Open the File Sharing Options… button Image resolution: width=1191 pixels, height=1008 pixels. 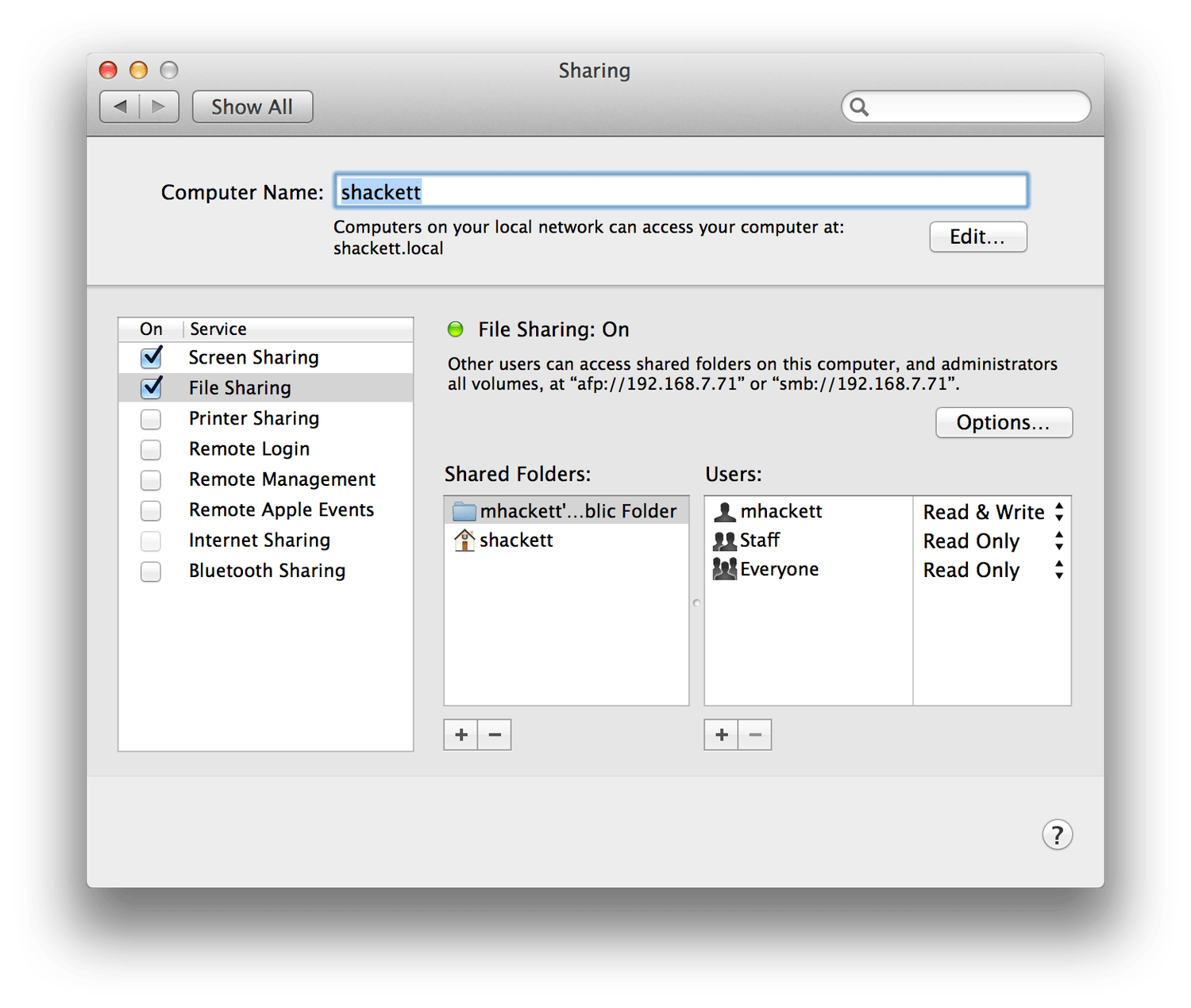click(1004, 422)
